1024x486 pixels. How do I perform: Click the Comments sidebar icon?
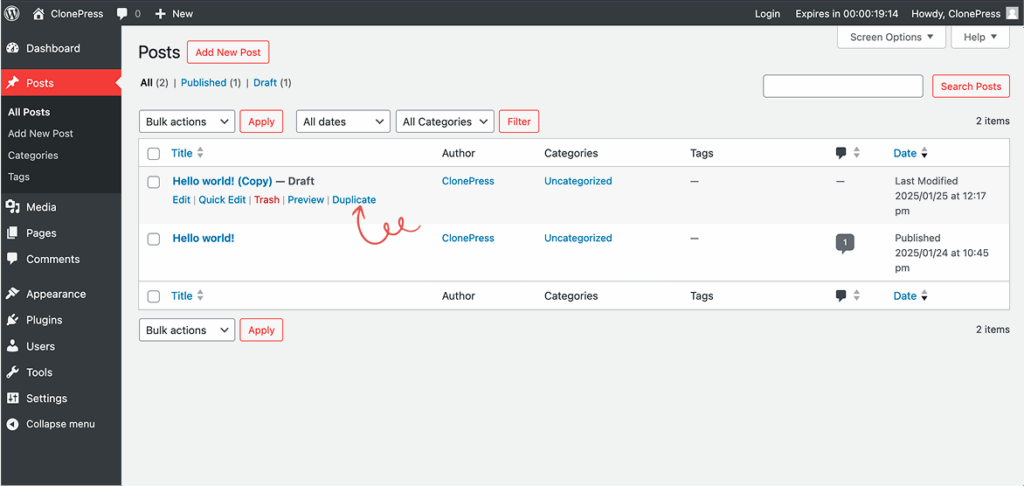[12, 259]
